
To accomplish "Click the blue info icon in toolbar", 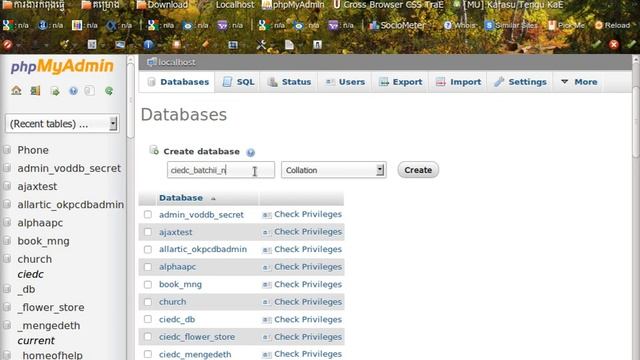I will click(148, 44).
